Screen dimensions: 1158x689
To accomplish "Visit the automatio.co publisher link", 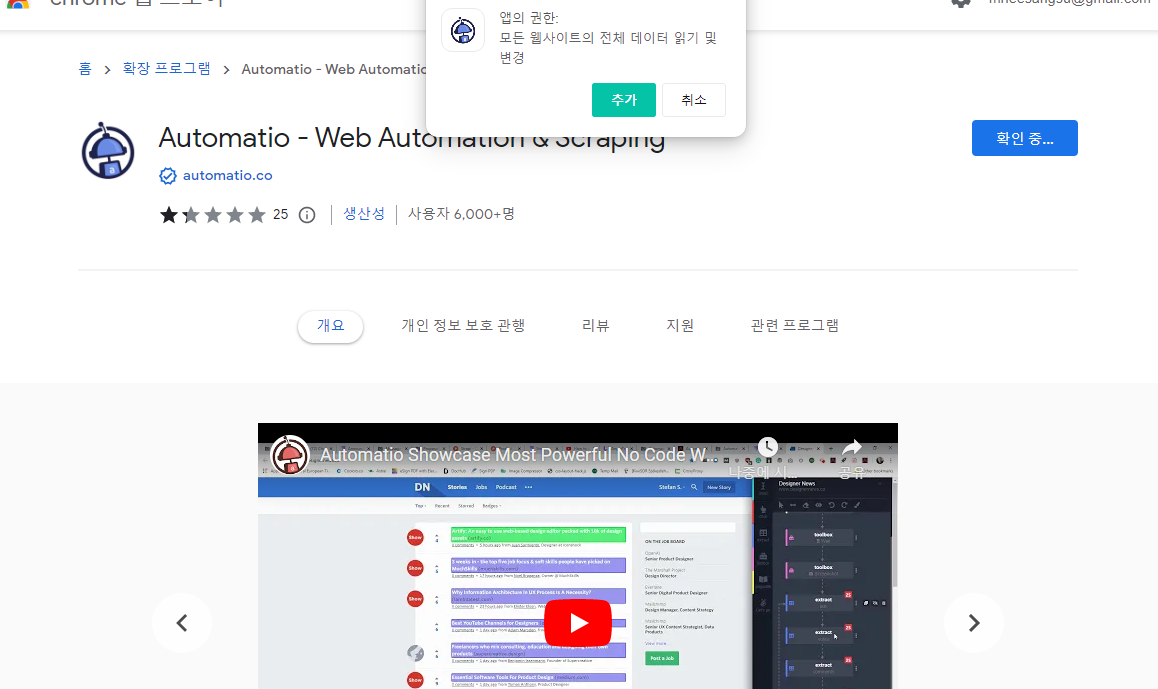I will 227,176.
